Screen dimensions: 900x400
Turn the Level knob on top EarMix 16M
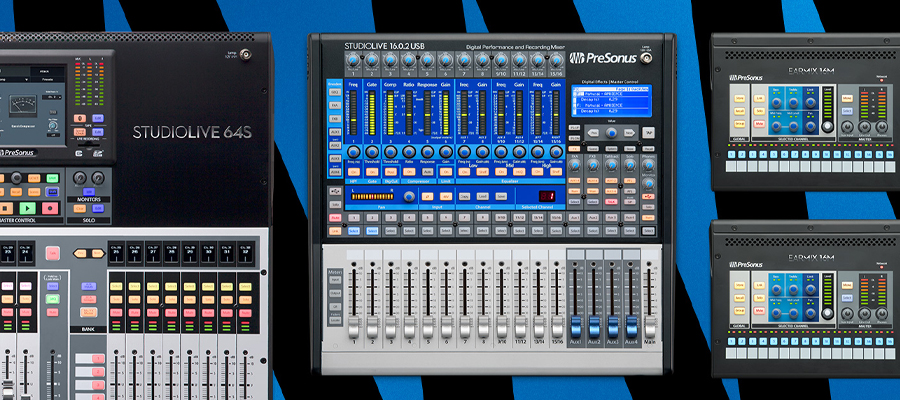click(x=828, y=126)
